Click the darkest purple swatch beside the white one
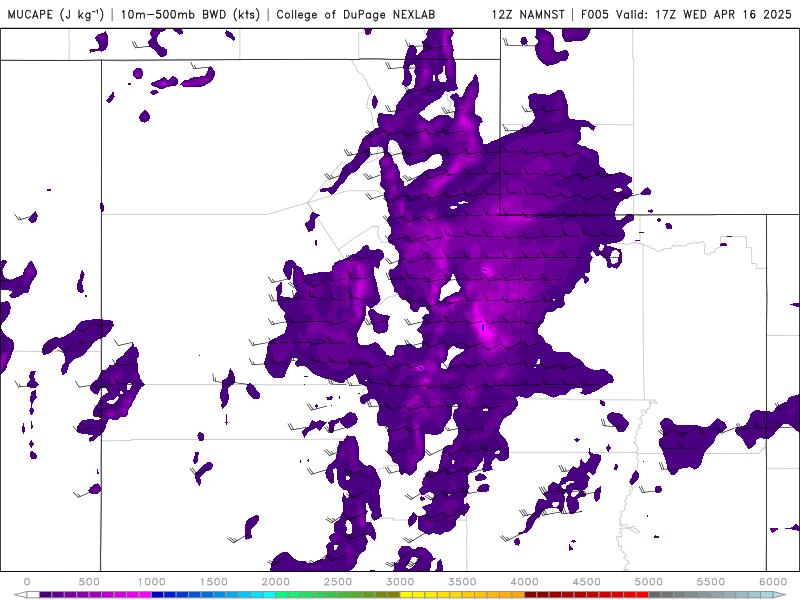The height and width of the screenshot is (600, 800). 45,595
